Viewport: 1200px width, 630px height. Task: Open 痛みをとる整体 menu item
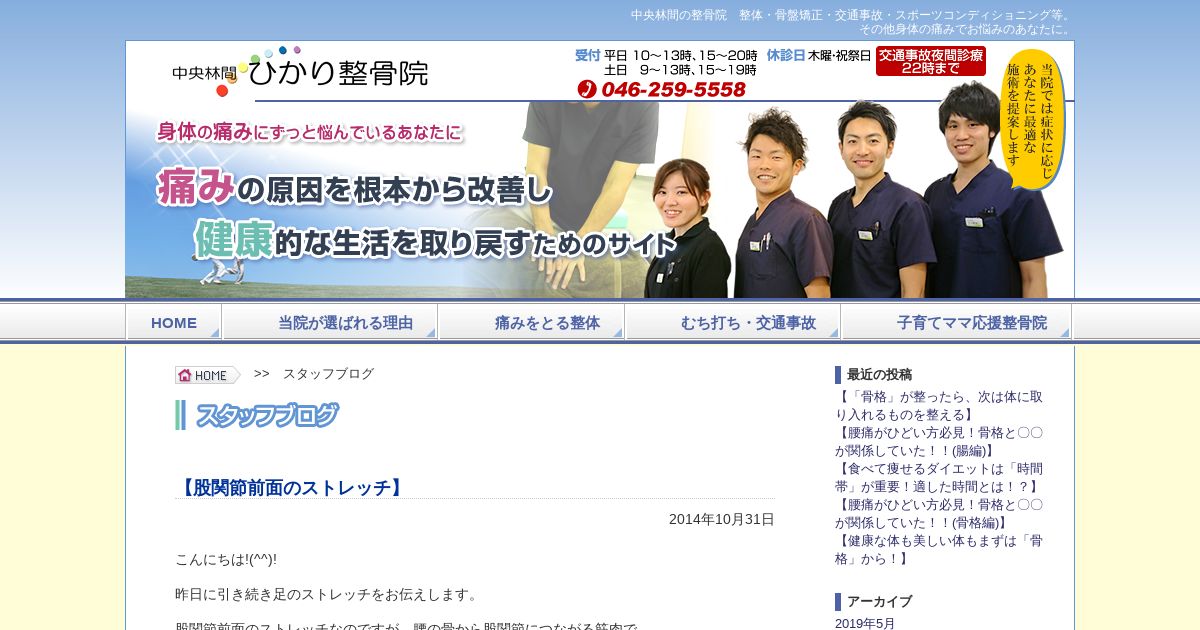coord(532,322)
